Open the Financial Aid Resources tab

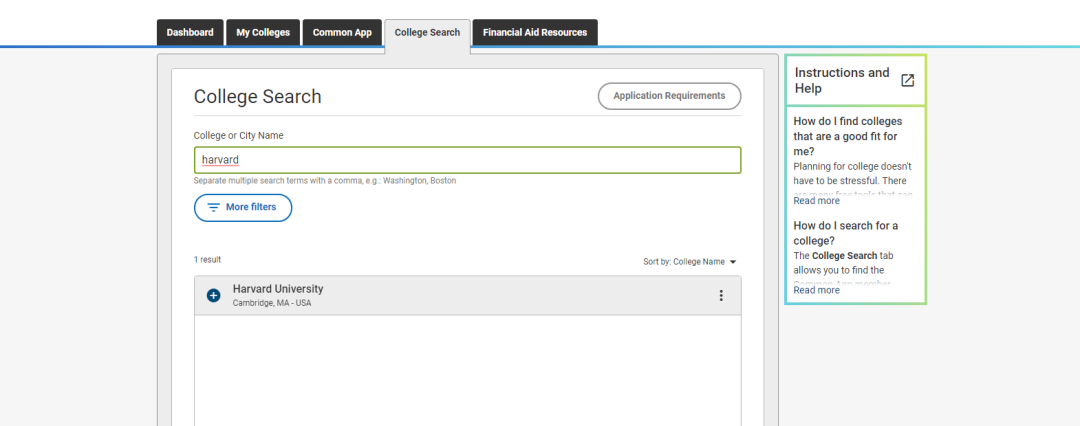pyautogui.click(x=535, y=33)
